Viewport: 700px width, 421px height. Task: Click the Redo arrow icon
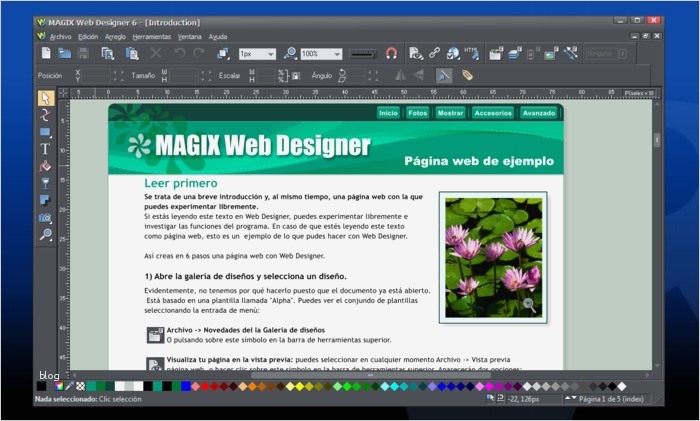click(x=199, y=53)
